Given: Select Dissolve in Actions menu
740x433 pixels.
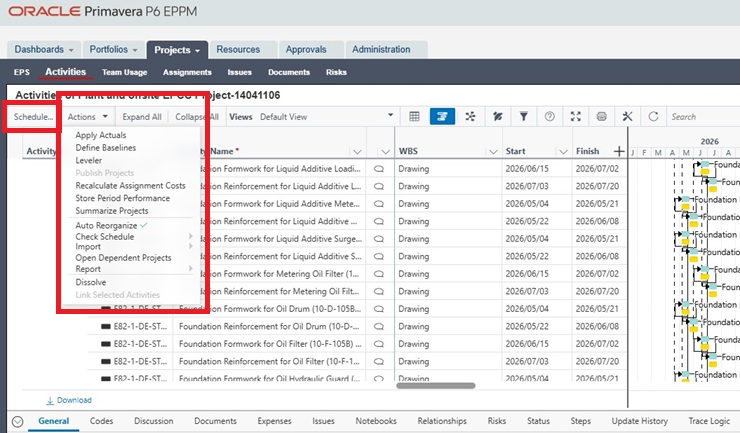Looking at the screenshot, I should coord(91,282).
